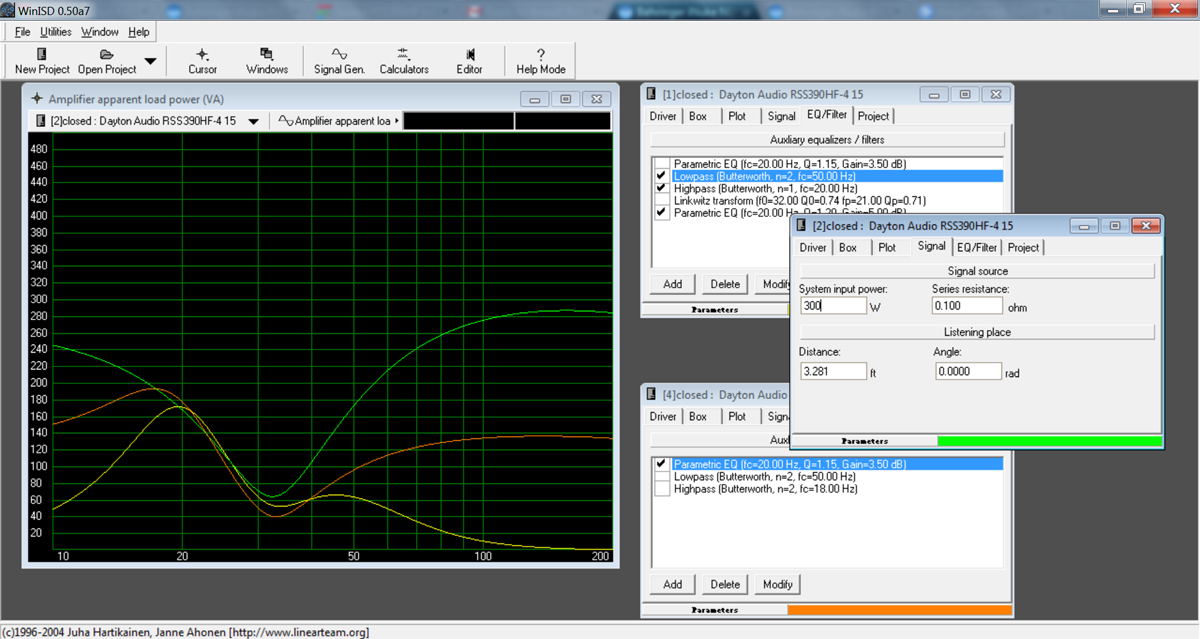The height and width of the screenshot is (639, 1200).
Task: Enable the Lowpass filter in the [4]closed window
Action: coord(661,477)
